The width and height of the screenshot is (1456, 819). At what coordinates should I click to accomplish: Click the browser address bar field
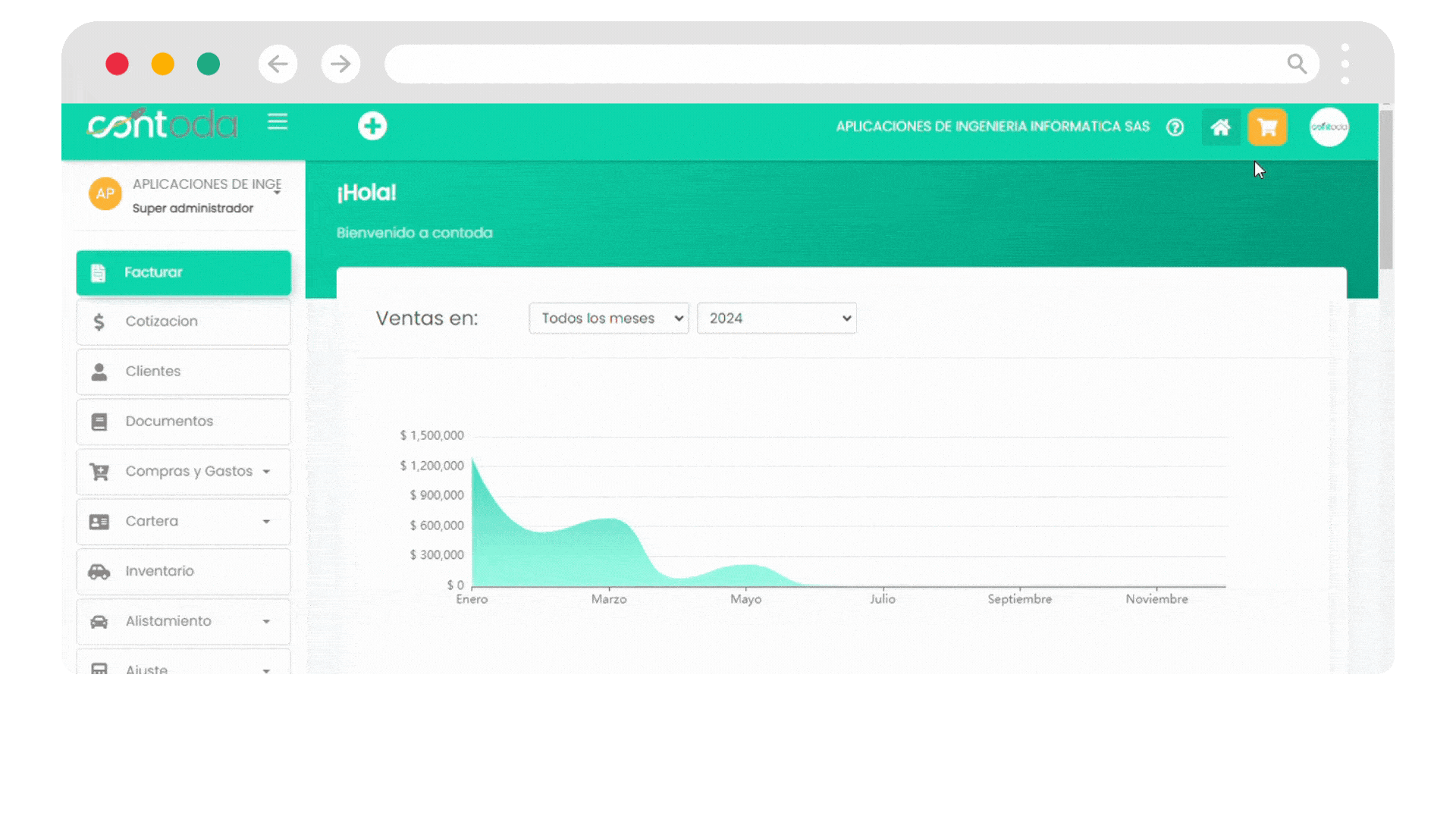(x=834, y=64)
